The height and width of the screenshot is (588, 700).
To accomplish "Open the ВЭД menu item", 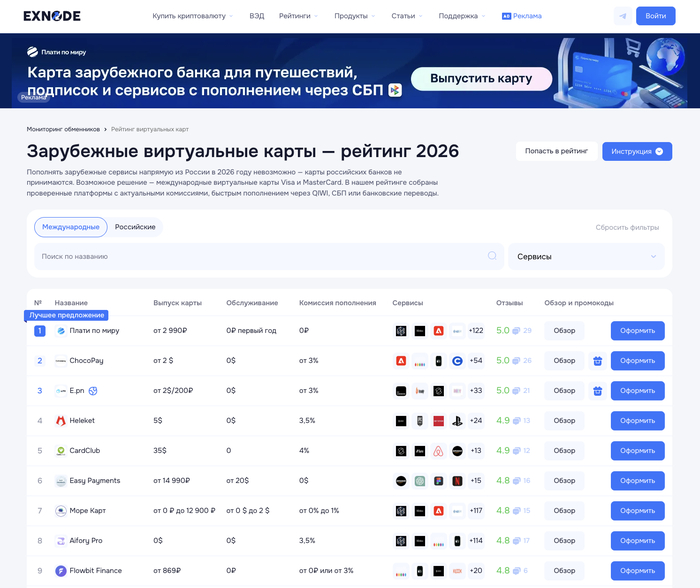I will 257,17.
